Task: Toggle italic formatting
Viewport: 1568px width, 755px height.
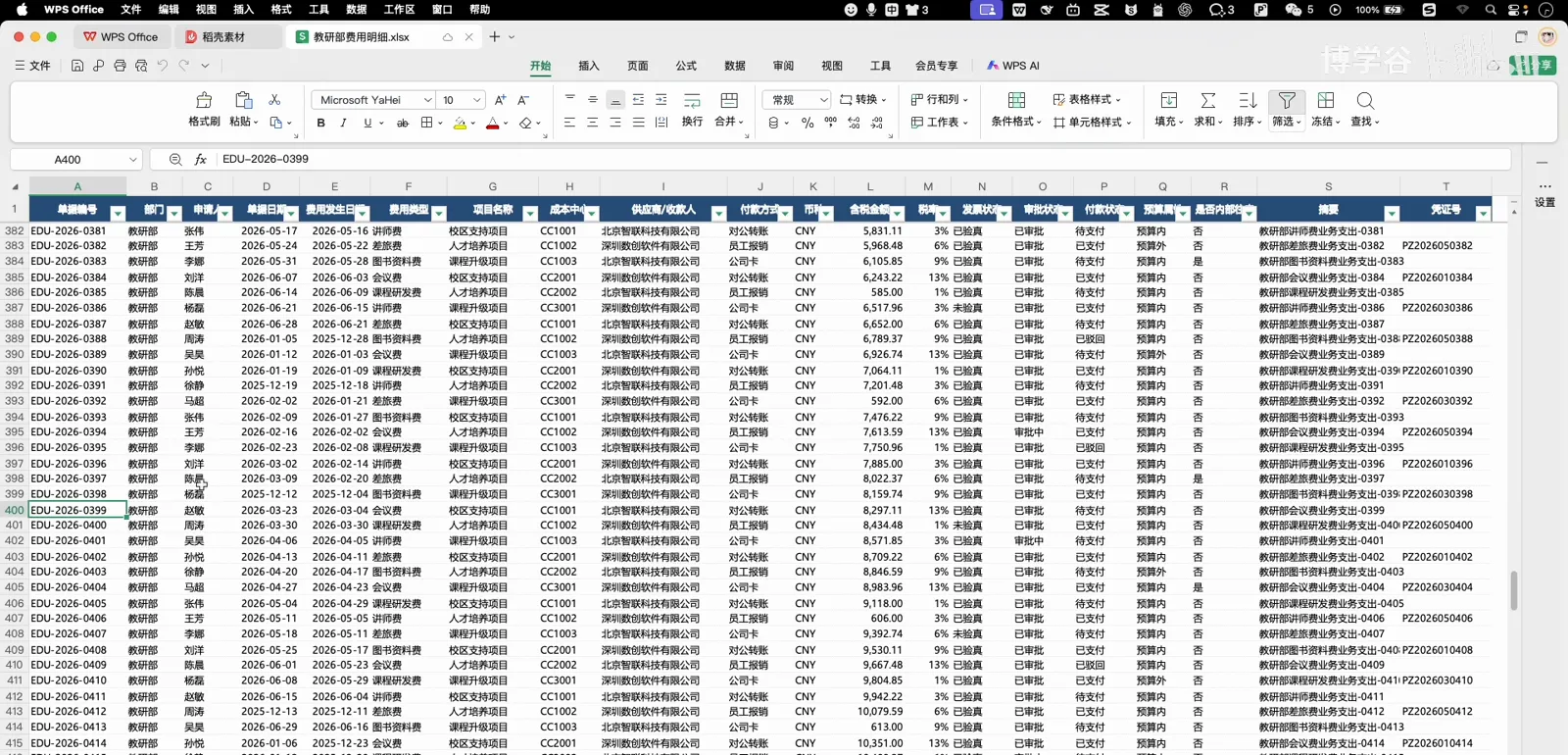Action: (343, 123)
